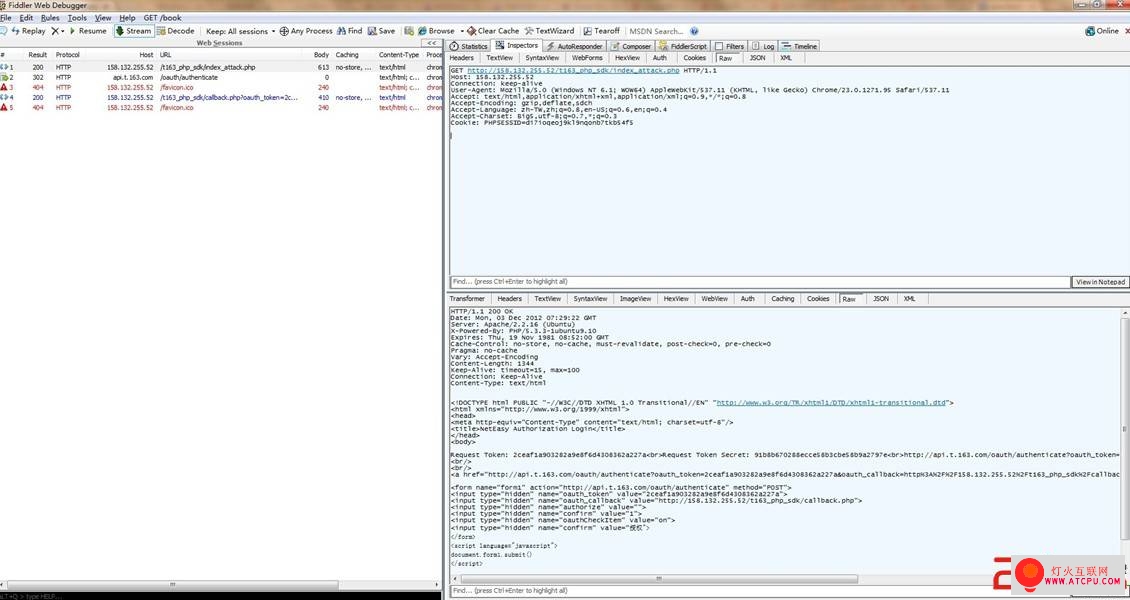The image size is (1130, 600).
Task: Select session 4 callback.php row
Action: point(221,97)
